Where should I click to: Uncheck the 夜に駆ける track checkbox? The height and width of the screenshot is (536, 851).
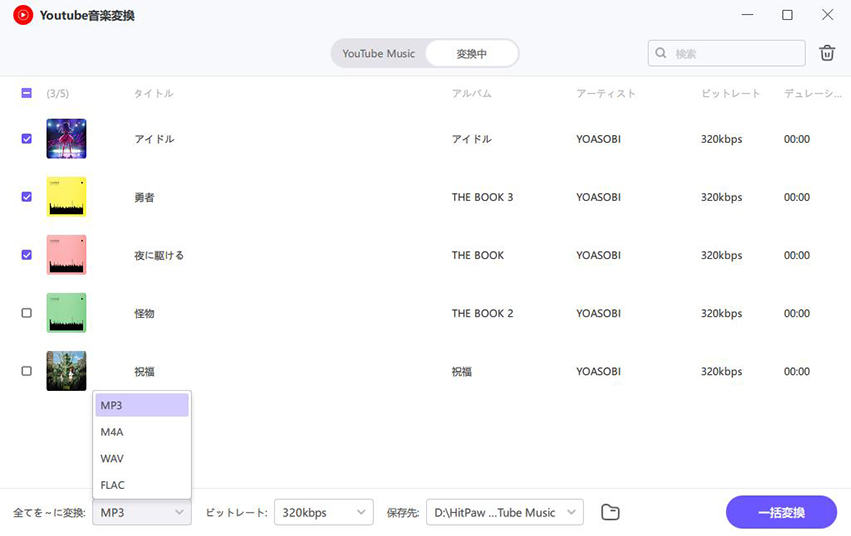27,255
